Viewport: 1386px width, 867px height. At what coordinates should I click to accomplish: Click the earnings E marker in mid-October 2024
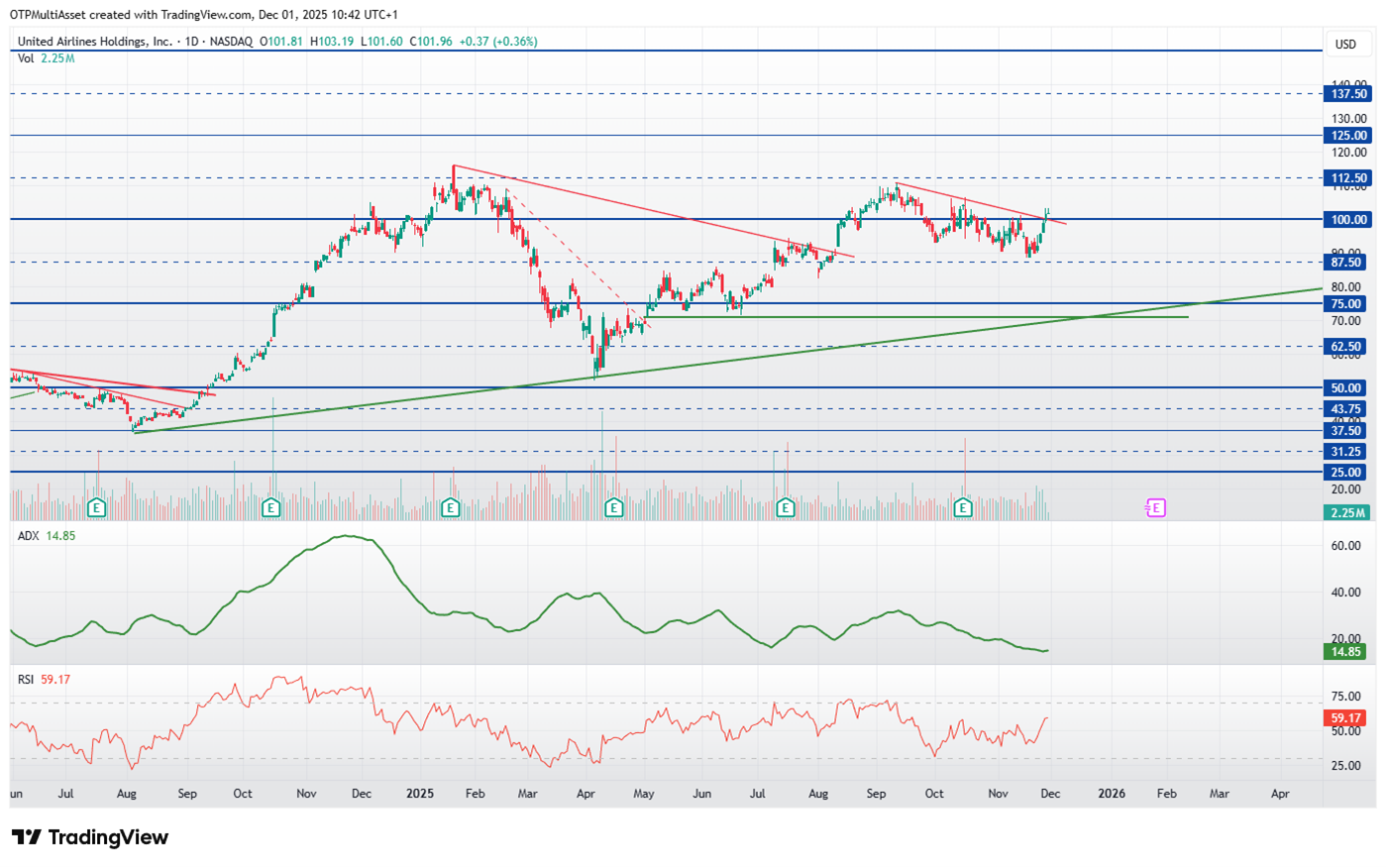pos(271,508)
